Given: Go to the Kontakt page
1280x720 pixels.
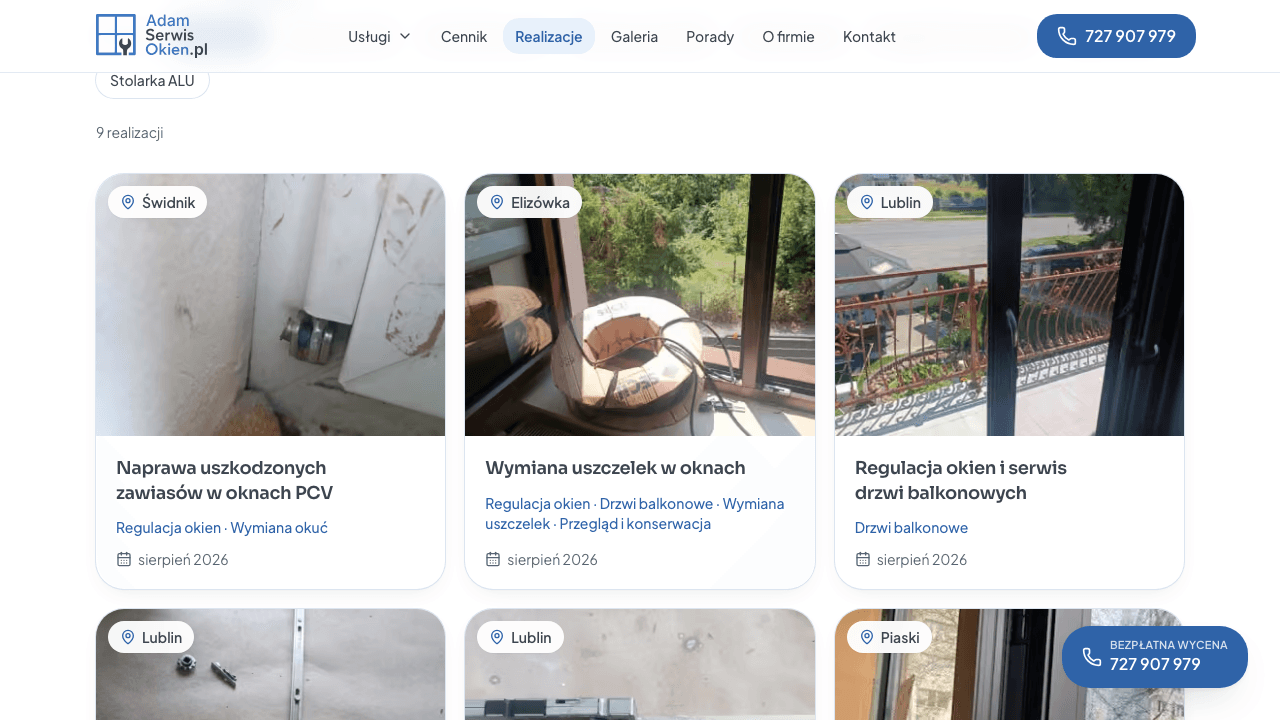Looking at the screenshot, I should (x=869, y=36).
